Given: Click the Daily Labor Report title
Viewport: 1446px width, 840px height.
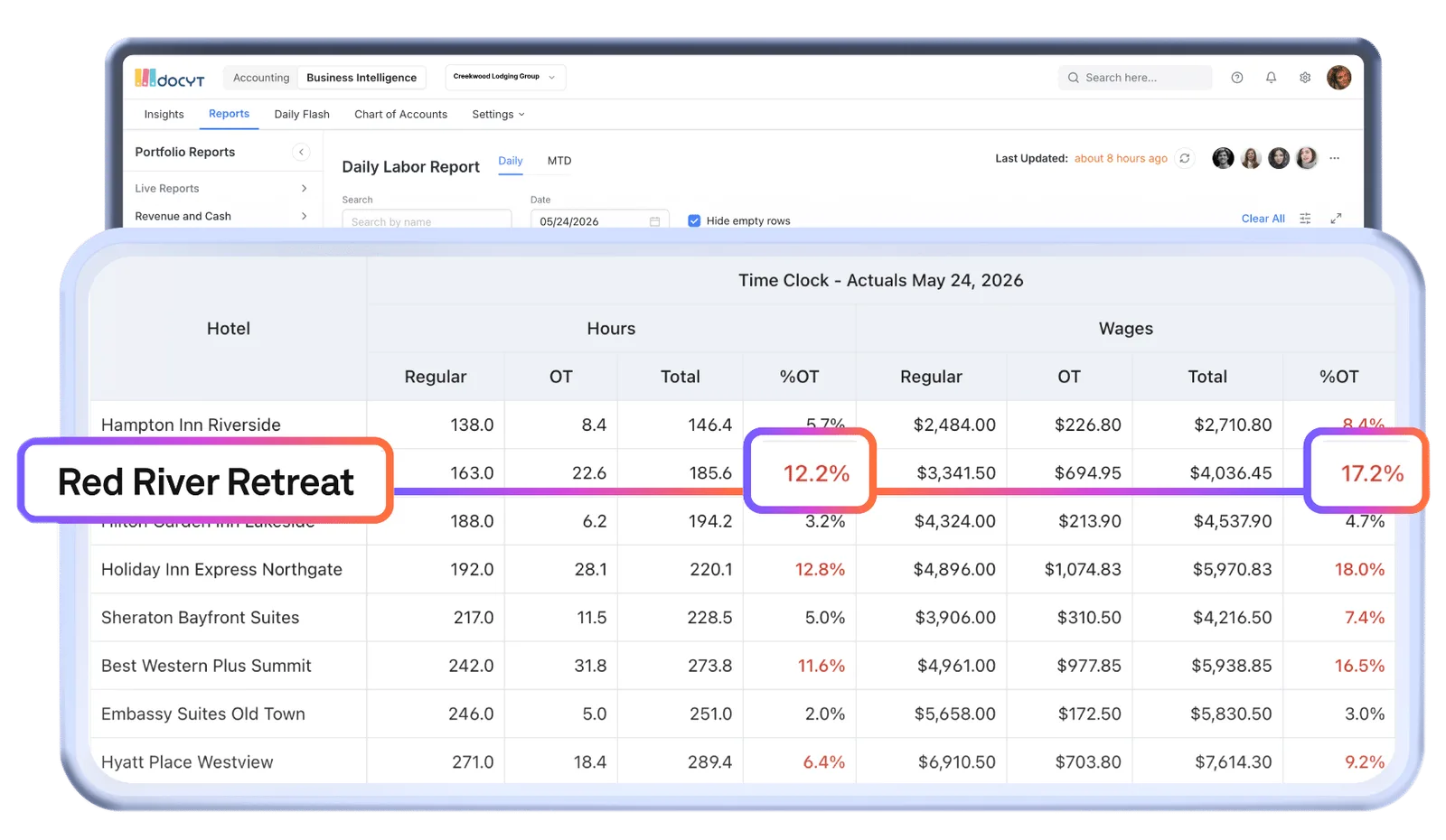Looking at the screenshot, I should [x=410, y=167].
